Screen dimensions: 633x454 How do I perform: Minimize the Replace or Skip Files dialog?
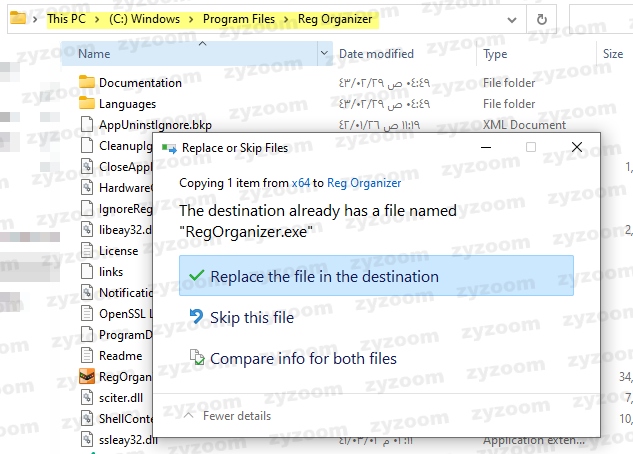(486, 147)
